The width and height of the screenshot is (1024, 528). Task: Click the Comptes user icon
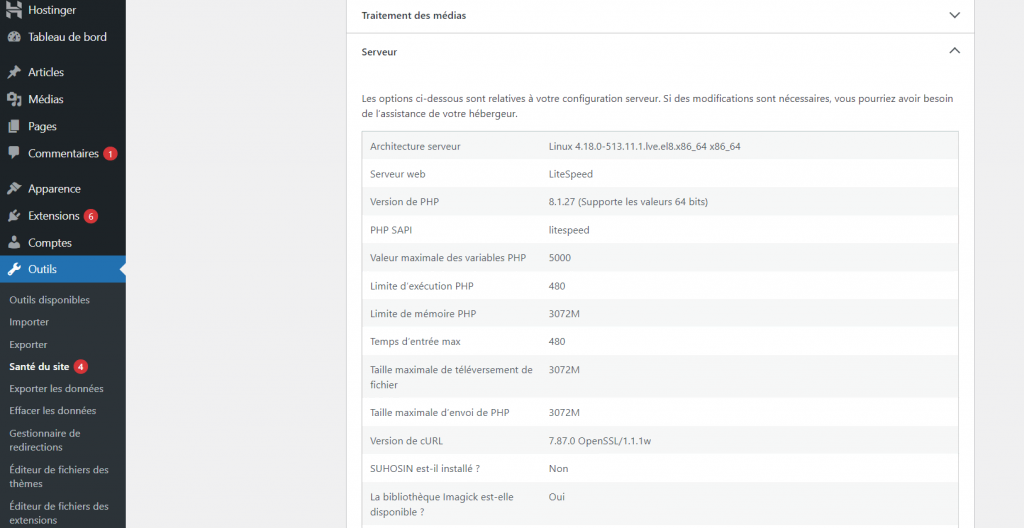[14, 243]
